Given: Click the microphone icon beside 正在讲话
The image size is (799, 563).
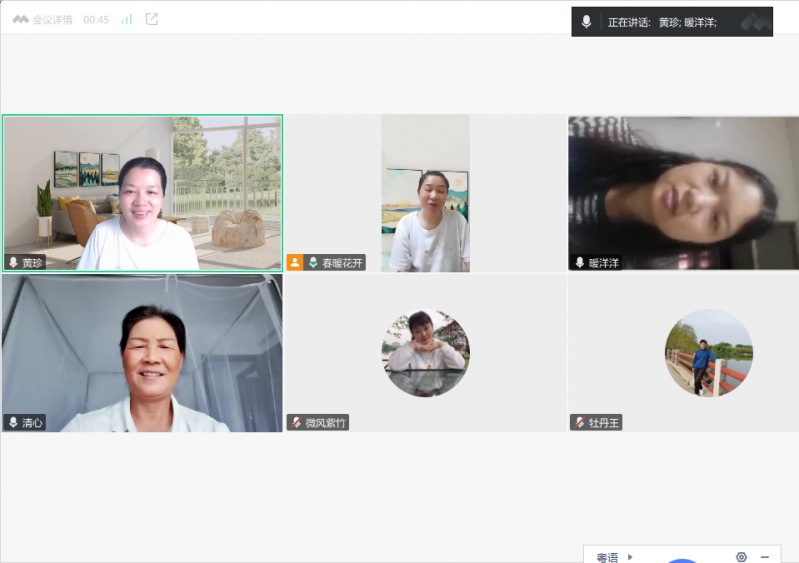Looking at the screenshot, I should point(587,22).
